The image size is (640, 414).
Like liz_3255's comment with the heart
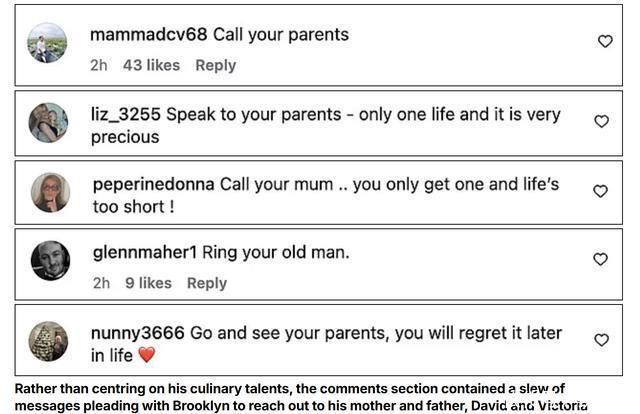pos(601,121)
